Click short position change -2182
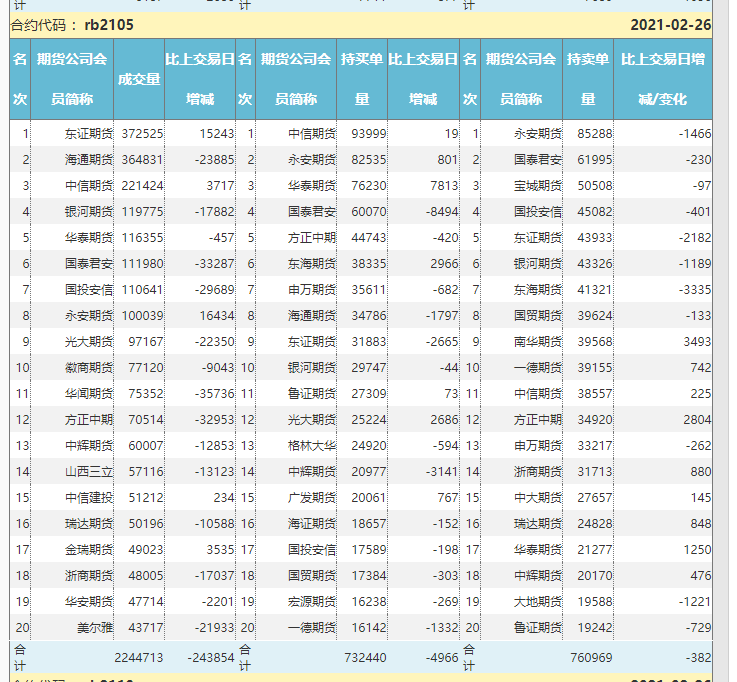Viewport: 737px width, 682px height. tap(695, 238)
